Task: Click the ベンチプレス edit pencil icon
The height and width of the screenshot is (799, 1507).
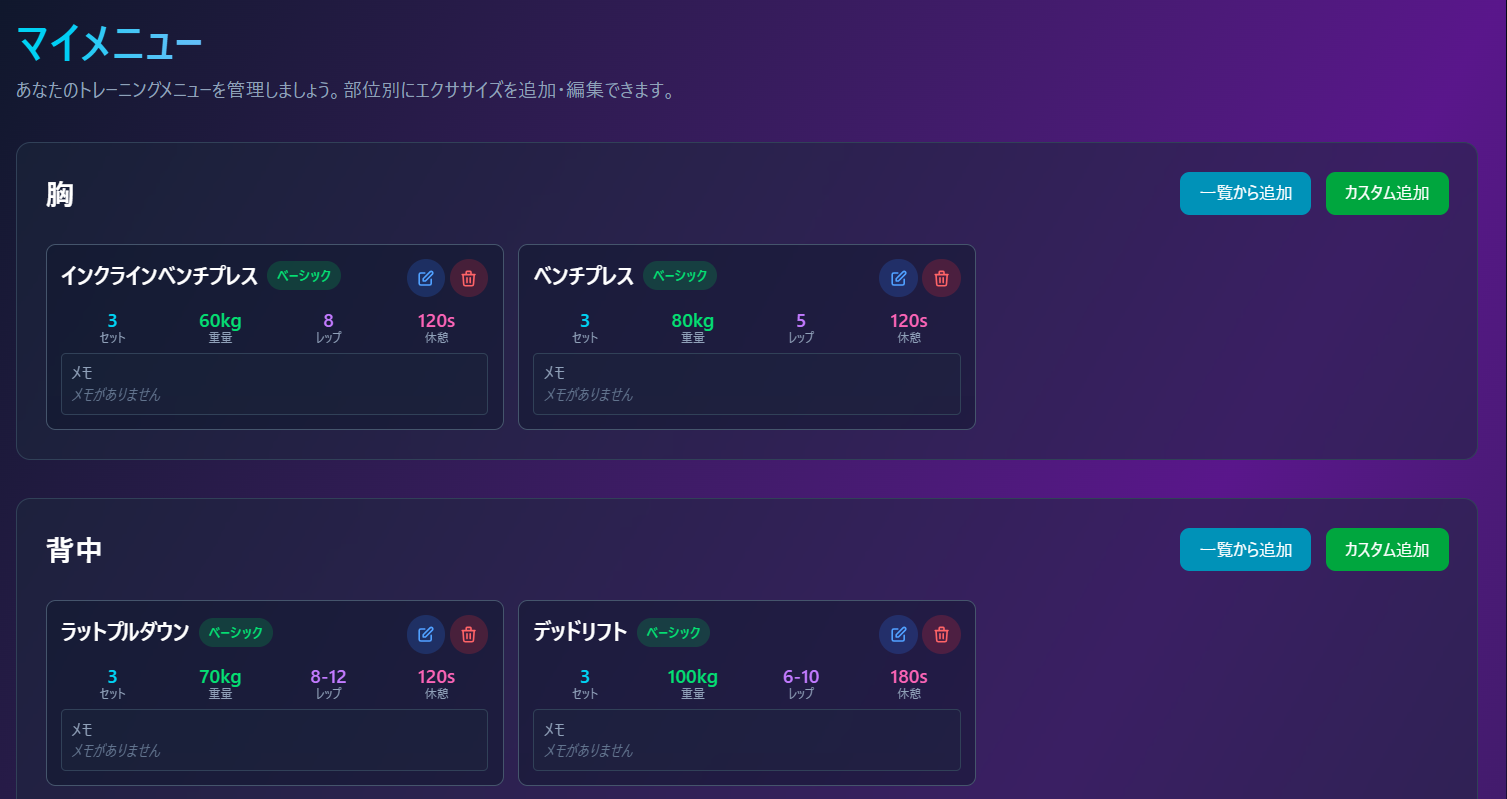Action: [898, 278]
